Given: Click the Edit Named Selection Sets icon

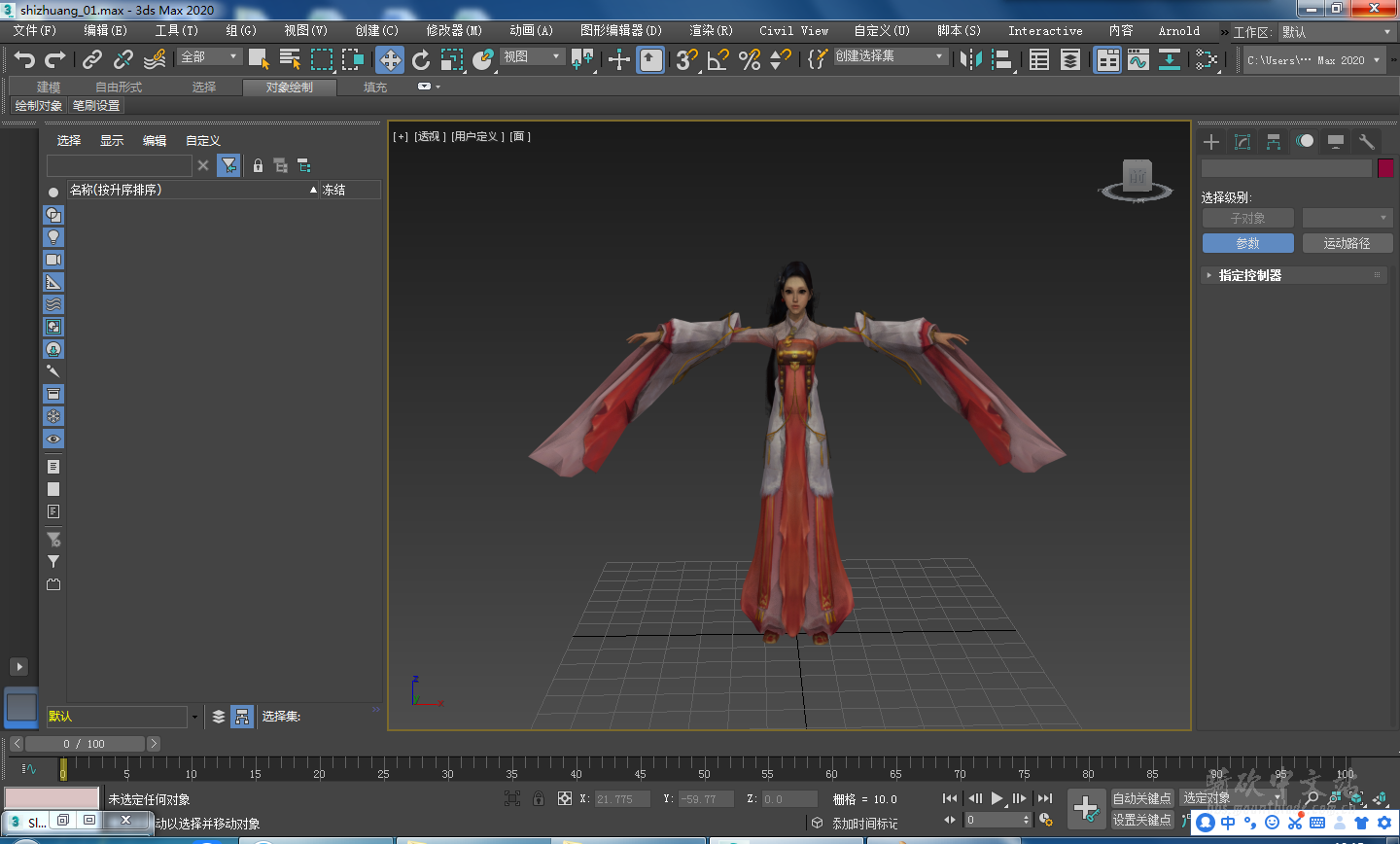Looking at the screenshot, I should [817, 59].
